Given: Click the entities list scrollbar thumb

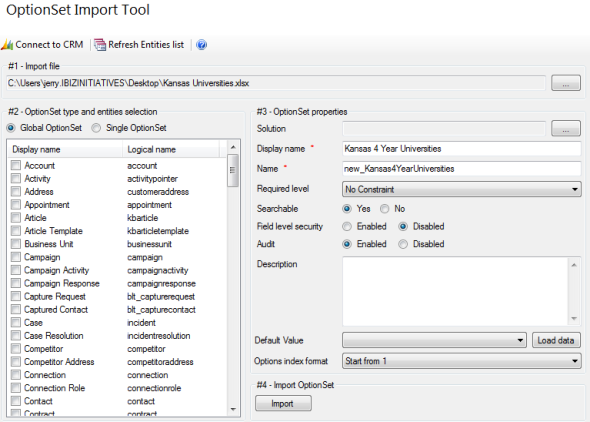Looking at the screenshot, I should [x=233, y=170].
